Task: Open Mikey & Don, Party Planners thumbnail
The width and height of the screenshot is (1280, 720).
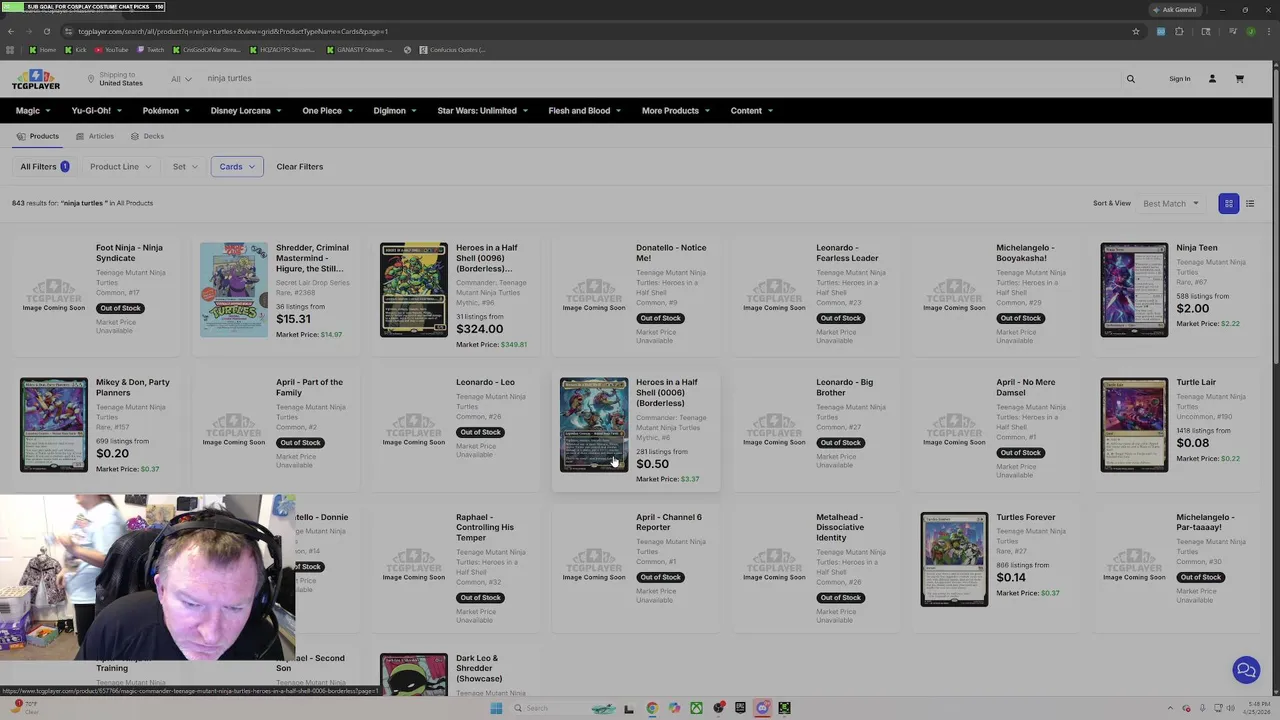Action: point(54,425)
